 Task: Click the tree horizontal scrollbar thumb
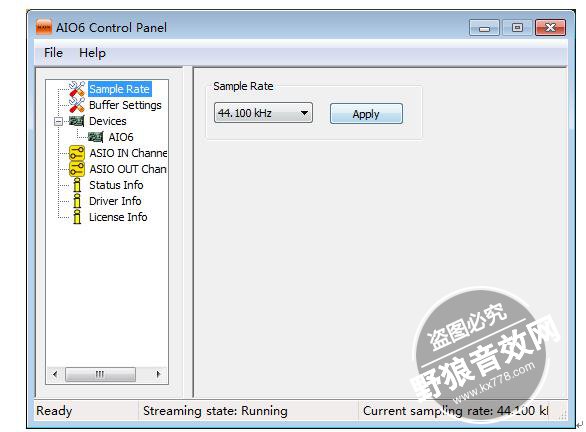point(100,374)
